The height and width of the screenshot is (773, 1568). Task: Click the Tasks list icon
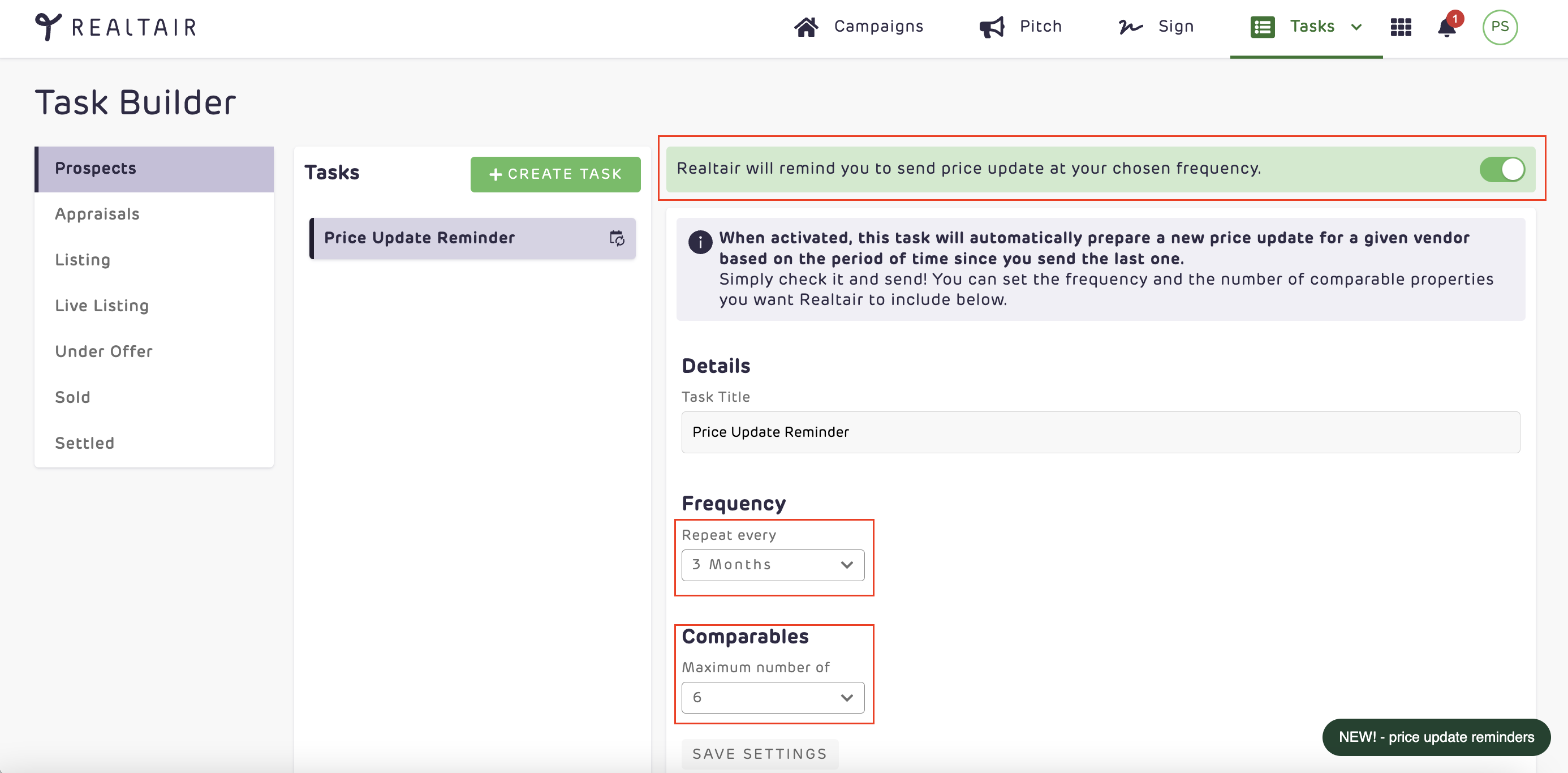click(x=1263, y=27)
